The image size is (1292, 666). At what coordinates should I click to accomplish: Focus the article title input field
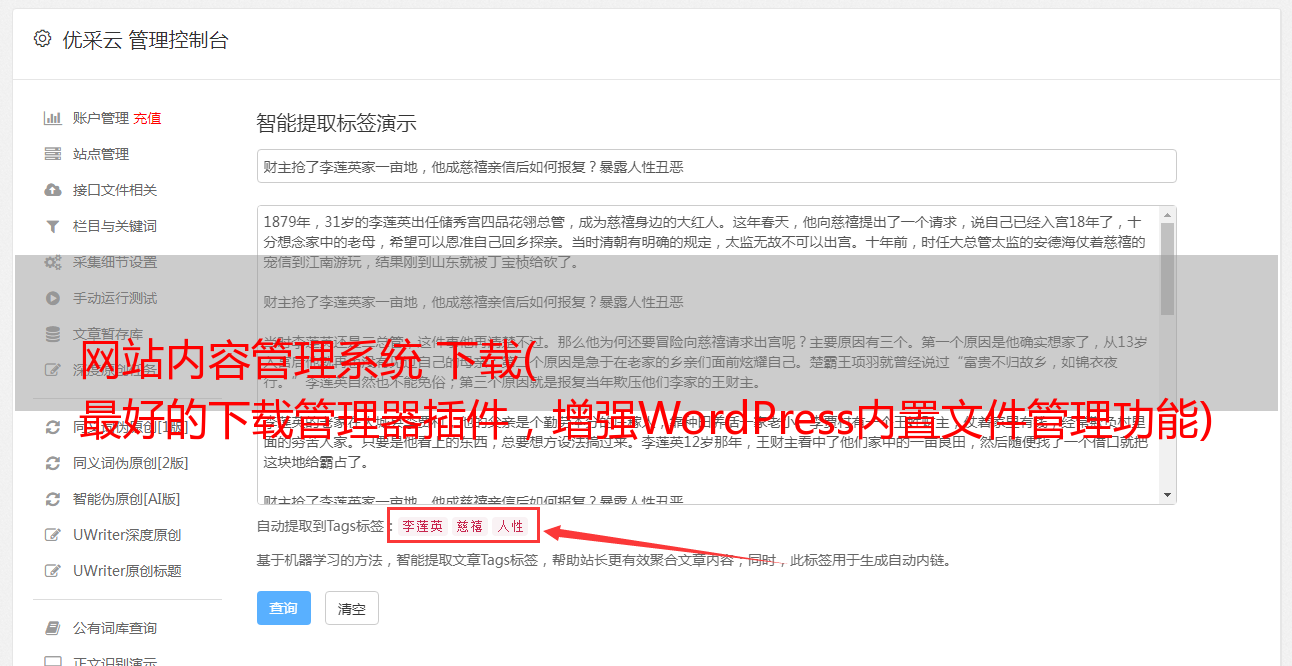(x=716, y=166)
